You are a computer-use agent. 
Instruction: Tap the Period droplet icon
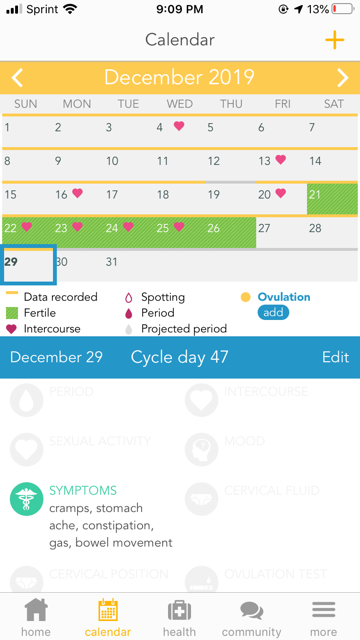tap(27, 400)
